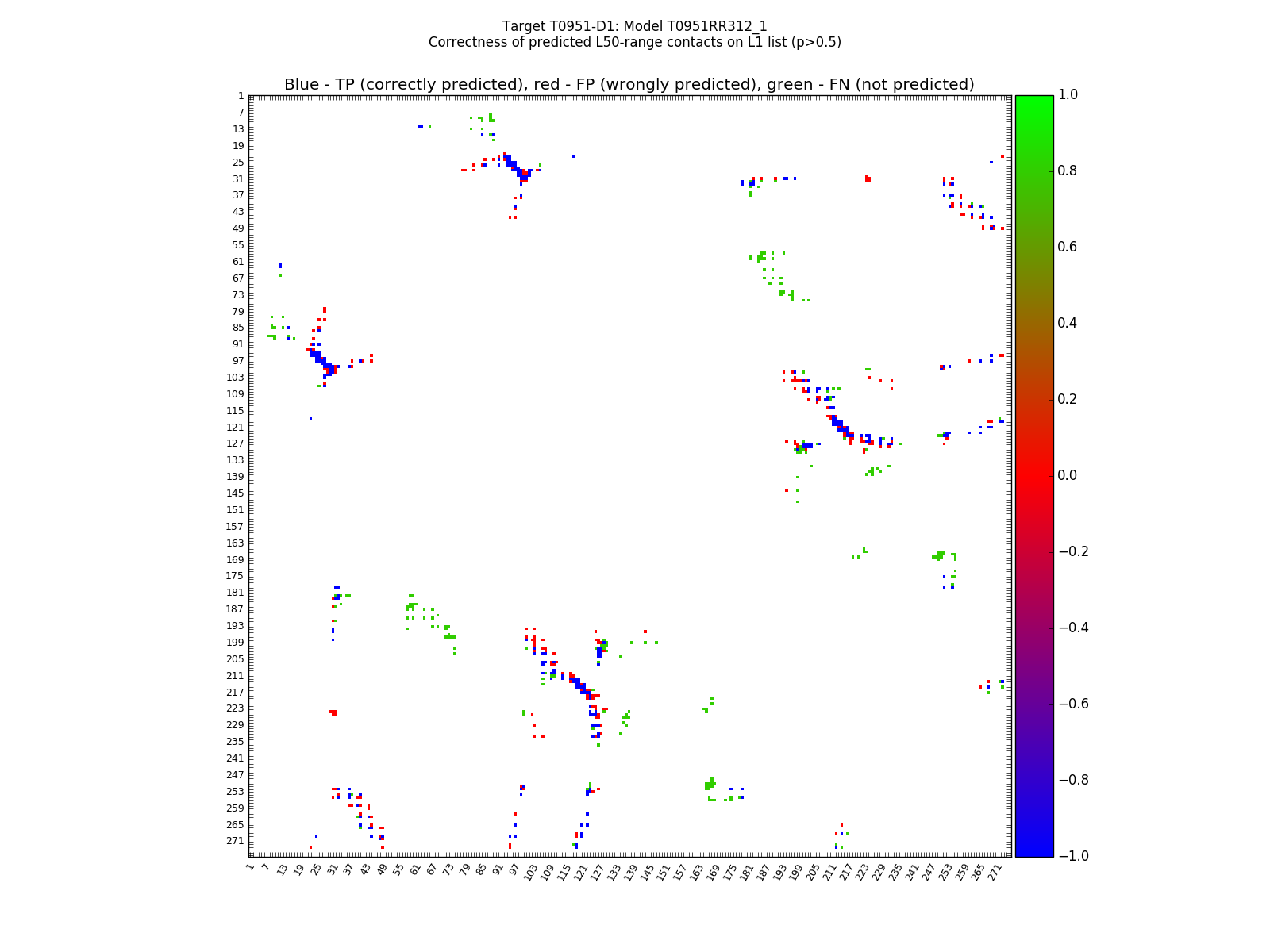Click the red block near row 224, column 31
Viewport: 1270px width, 952px height.
click(x=333, y=712)
